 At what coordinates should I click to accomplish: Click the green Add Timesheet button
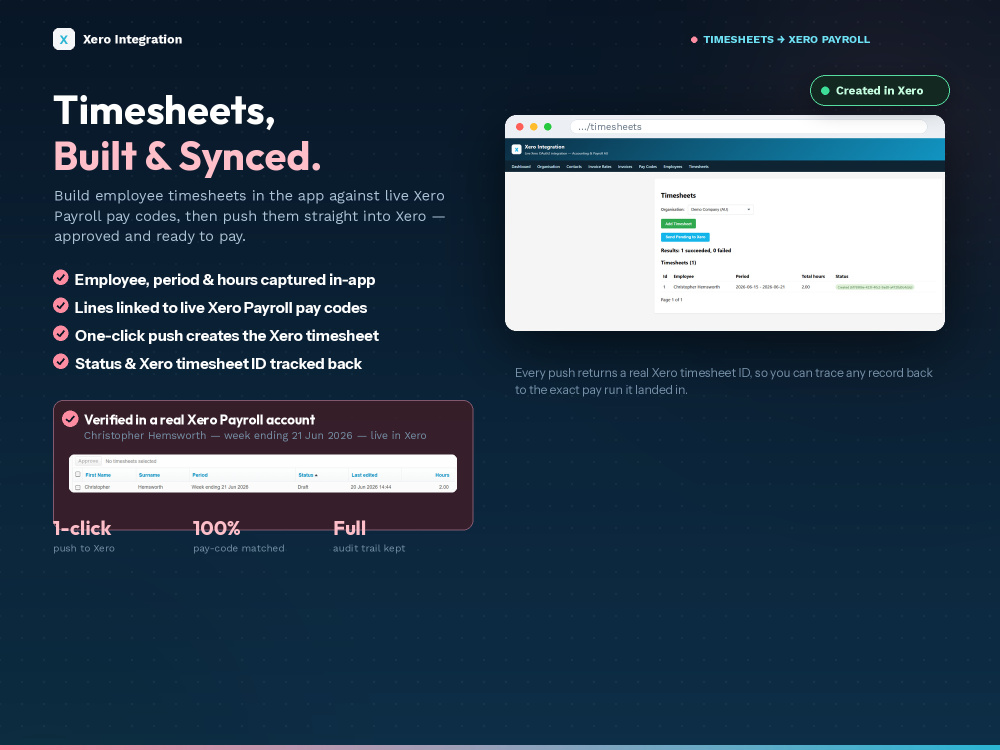pyautogui.click(x=679, y=224)
